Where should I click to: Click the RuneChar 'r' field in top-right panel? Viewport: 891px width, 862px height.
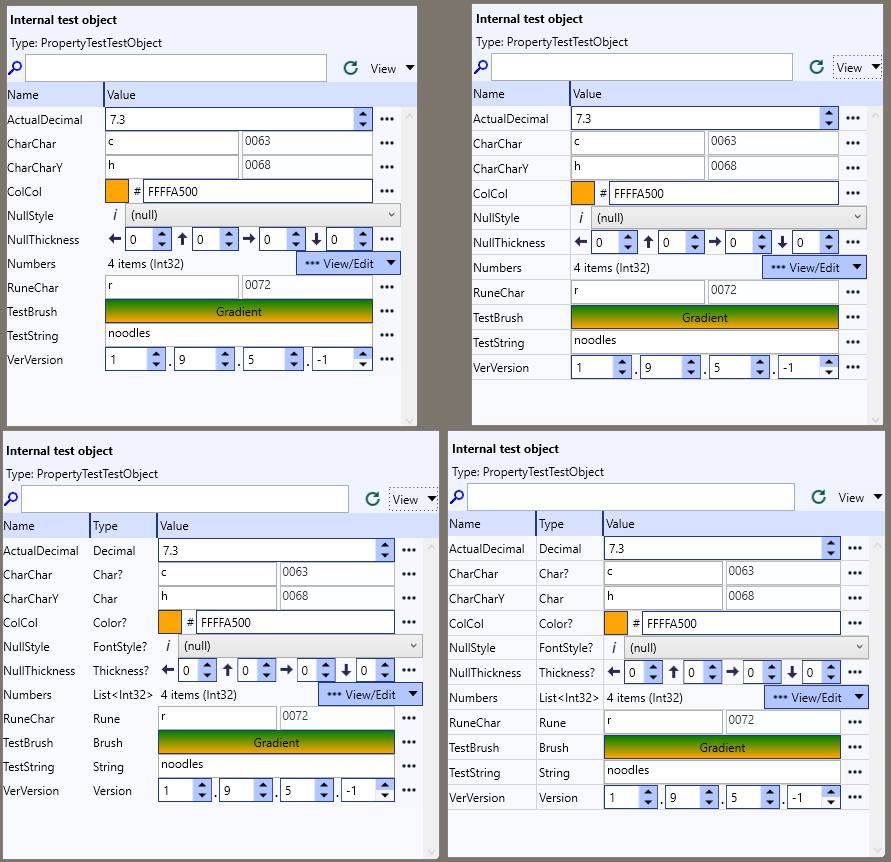click(638, 292)
